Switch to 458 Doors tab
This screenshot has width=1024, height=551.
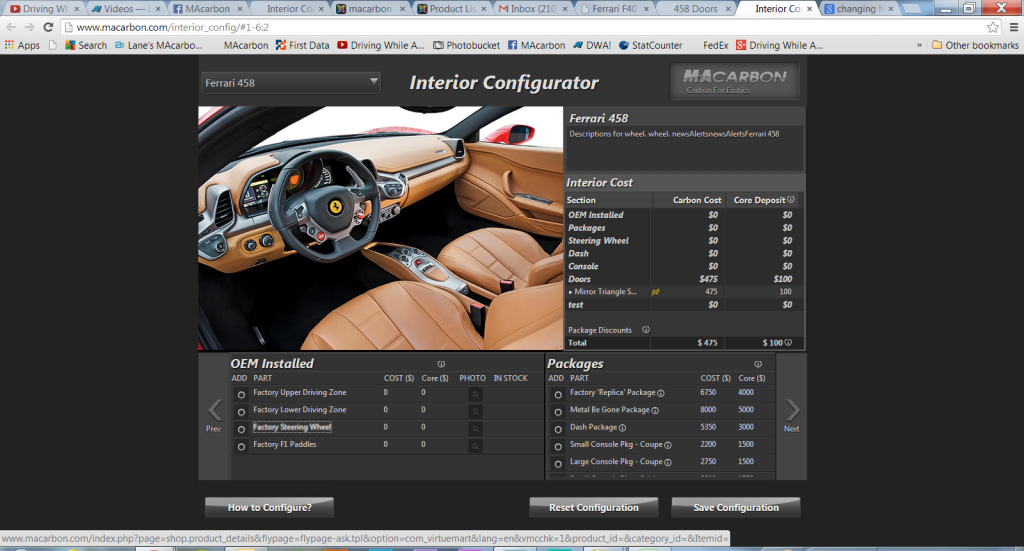click(x=695, y=8)
